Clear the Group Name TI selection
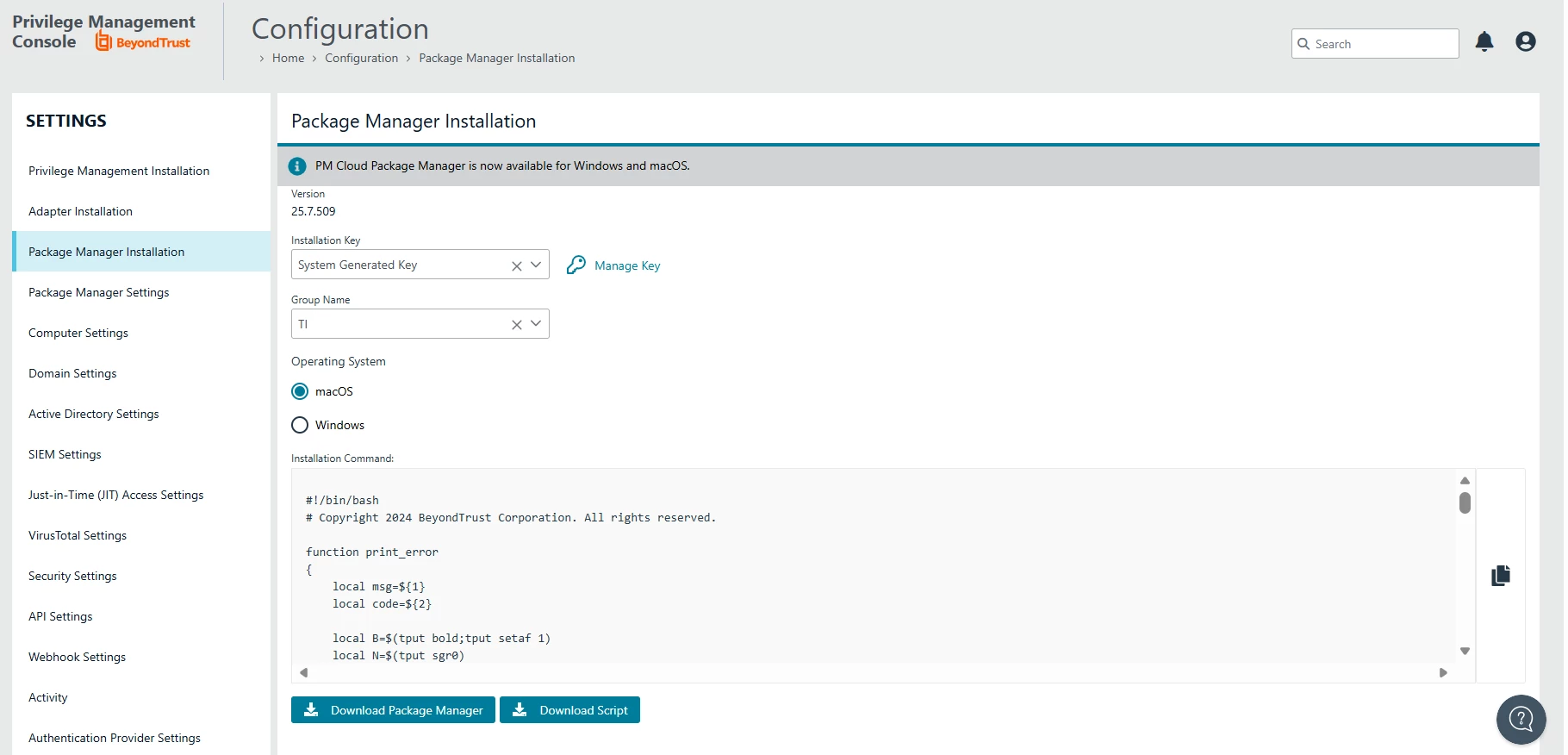The height and width of the screenshot is (755, 1568). [x=517, y=325]
